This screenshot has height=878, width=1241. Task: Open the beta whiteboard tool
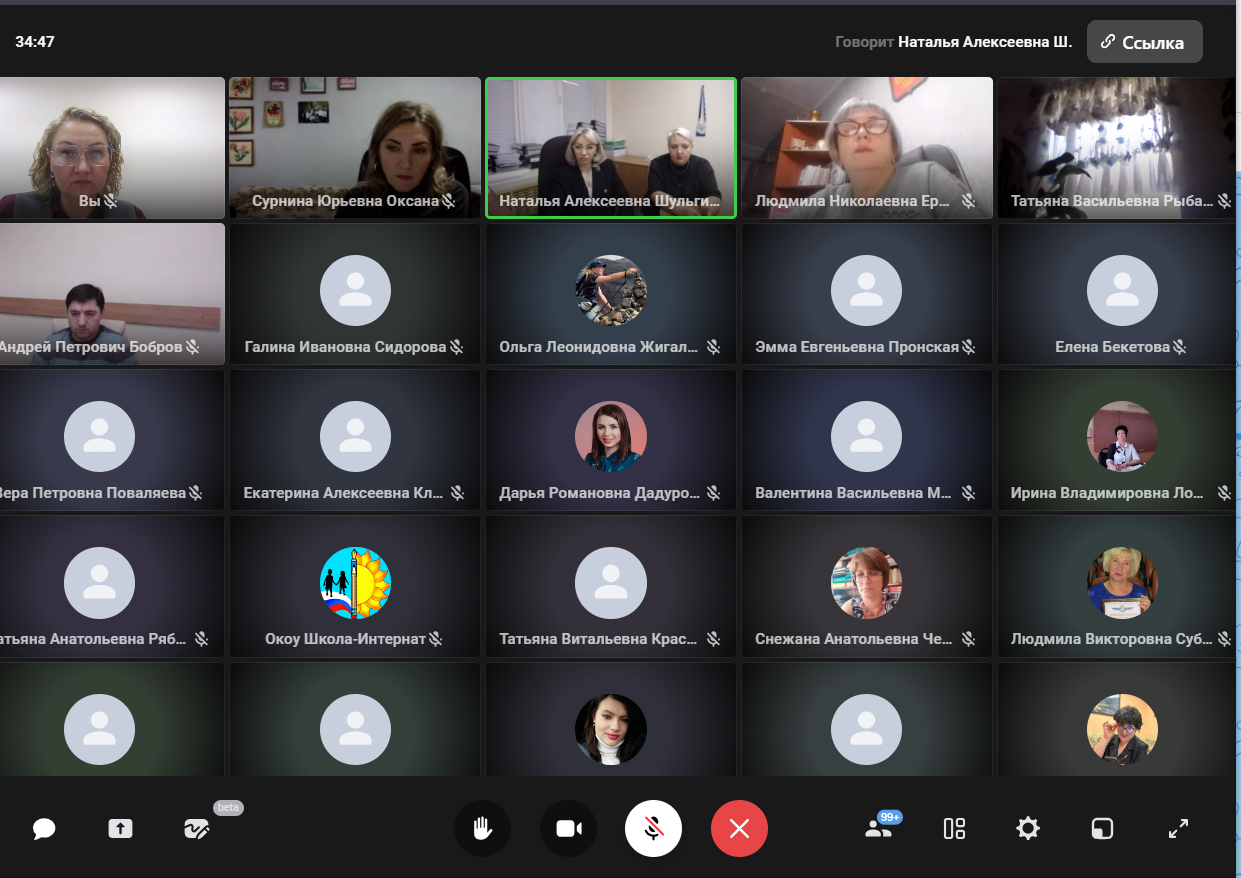tap(196, 829)
